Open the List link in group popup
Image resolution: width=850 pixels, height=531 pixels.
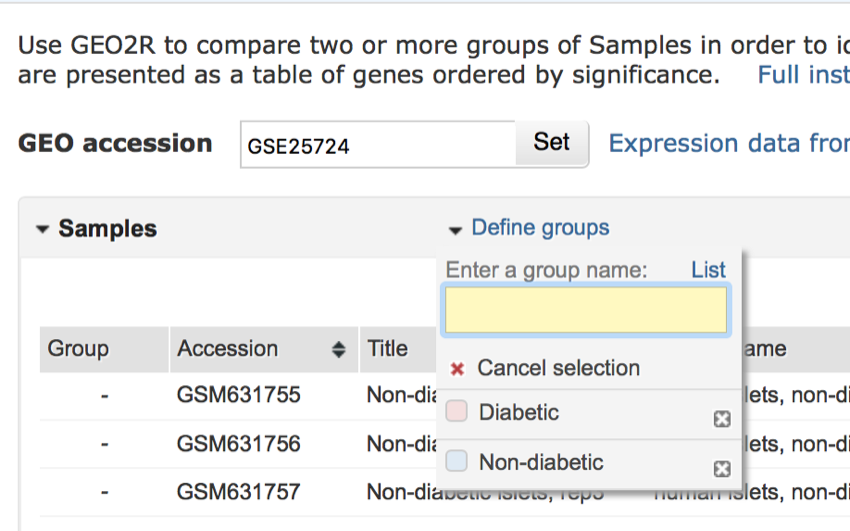coord(708,270)
